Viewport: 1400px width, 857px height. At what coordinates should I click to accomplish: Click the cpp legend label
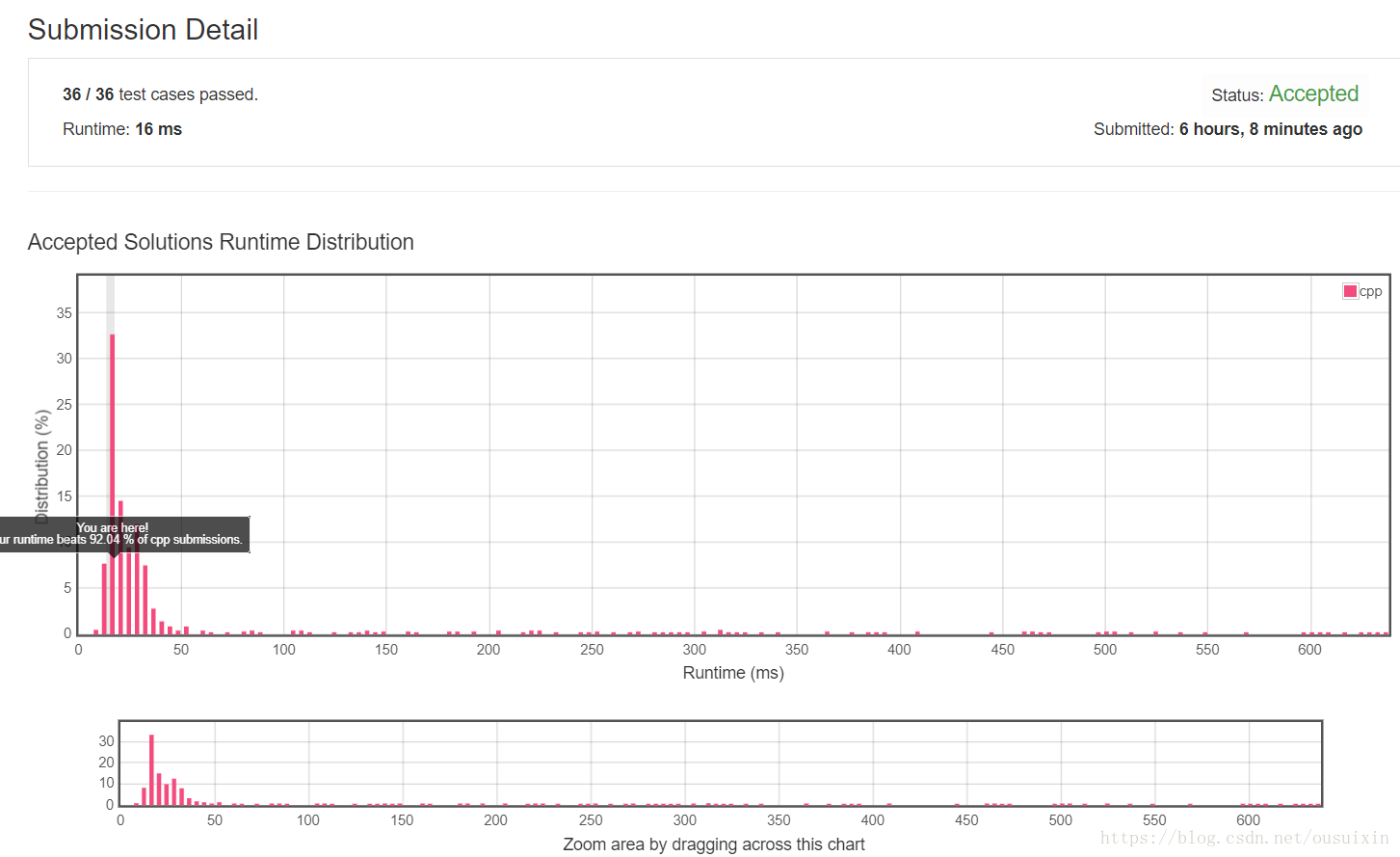tap(1370, 291)
